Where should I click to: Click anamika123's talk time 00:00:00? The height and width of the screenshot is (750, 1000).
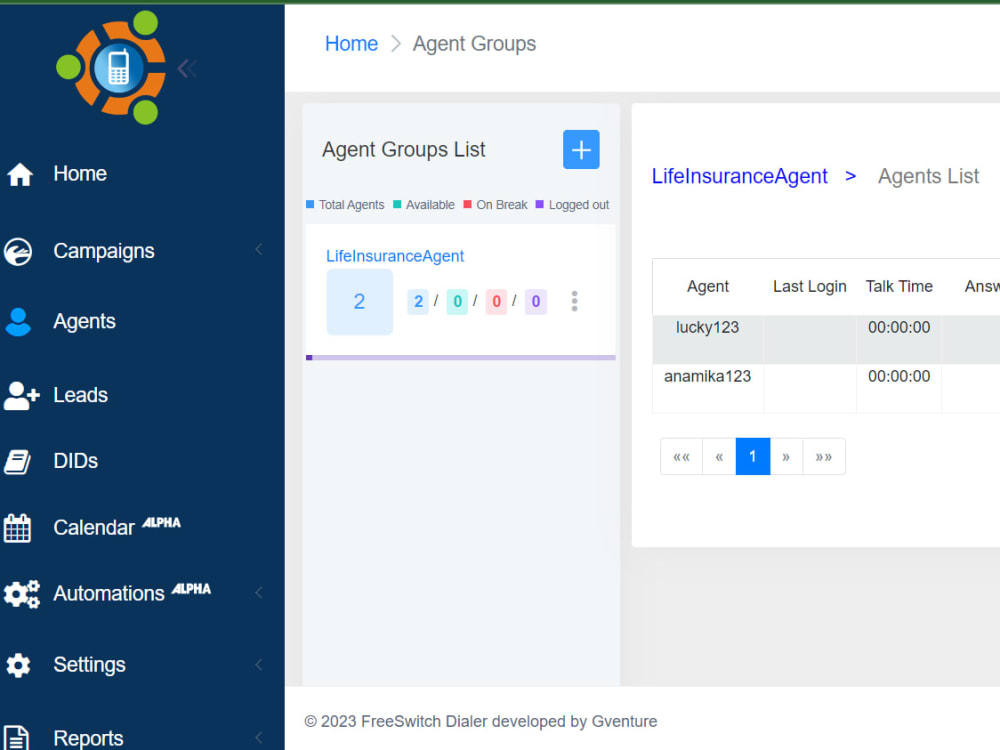click(899, 376)
